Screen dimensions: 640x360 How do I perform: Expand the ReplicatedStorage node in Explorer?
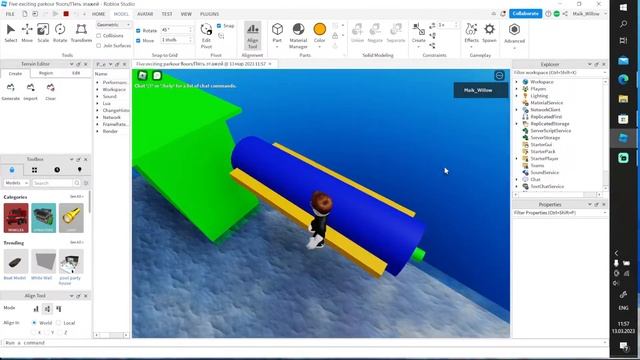coord(517,124)
